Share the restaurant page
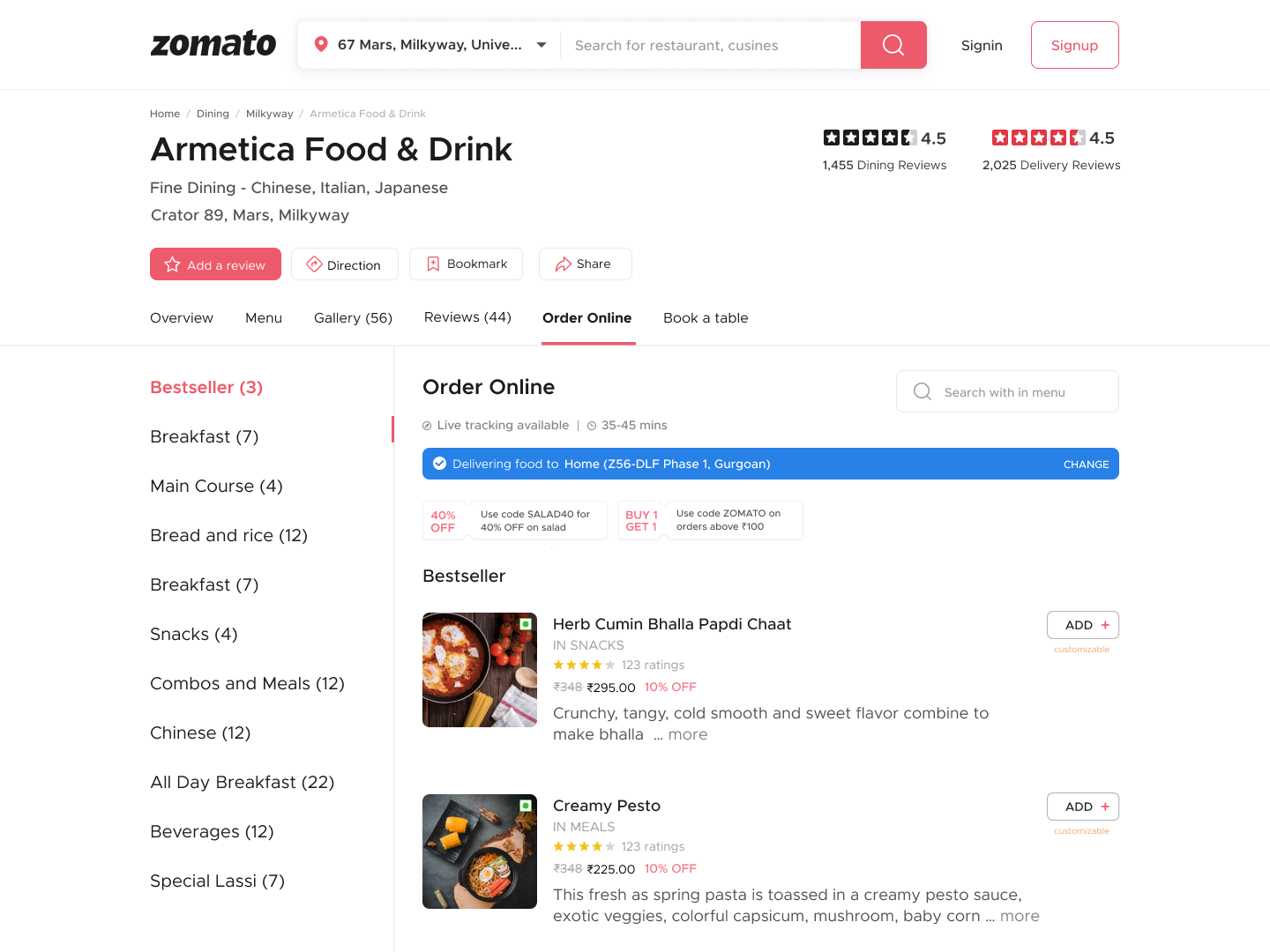This screenshot has width=1270, height=952. pos(585,264)
